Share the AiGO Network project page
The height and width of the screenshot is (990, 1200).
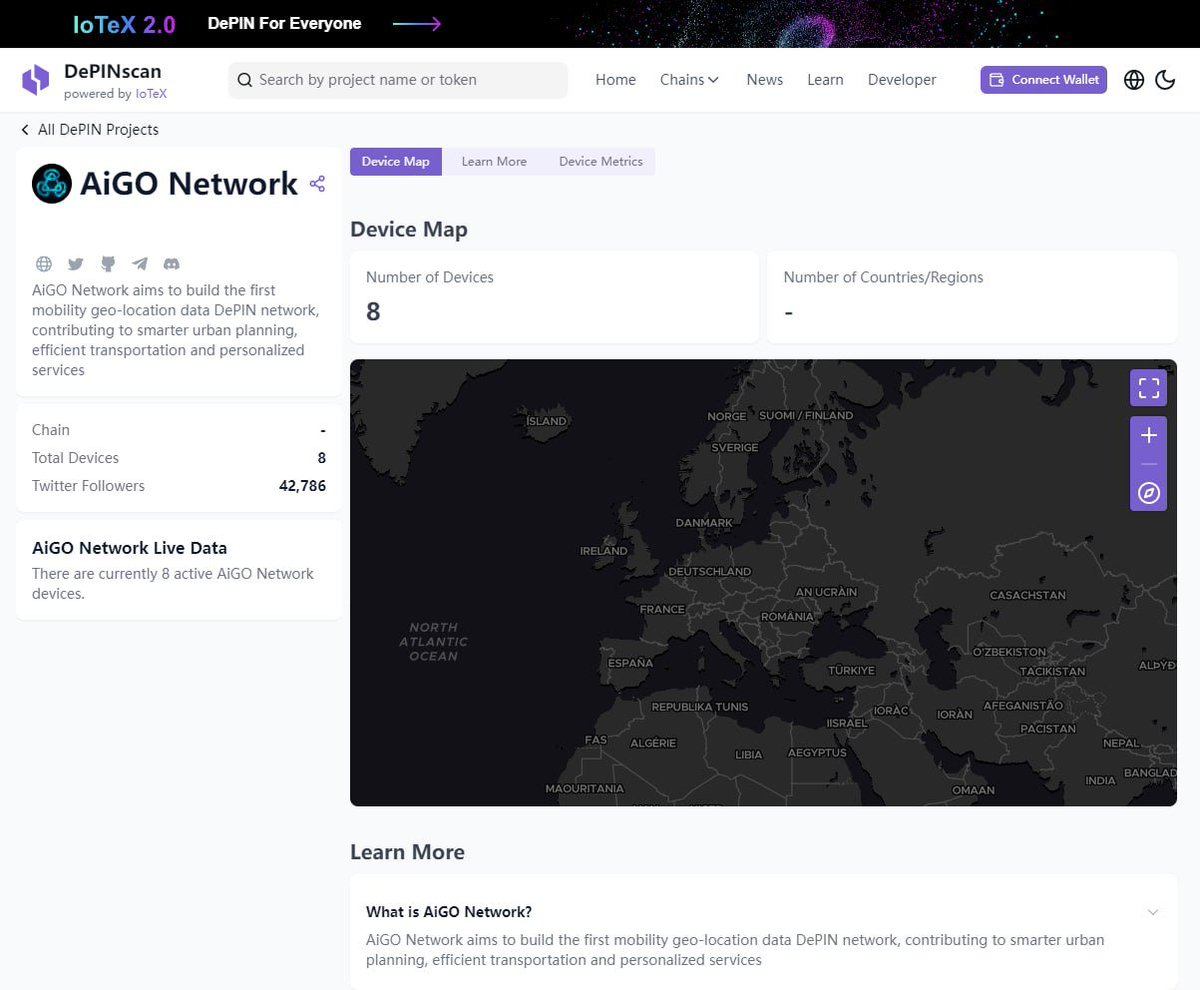(x=318, y=184)
